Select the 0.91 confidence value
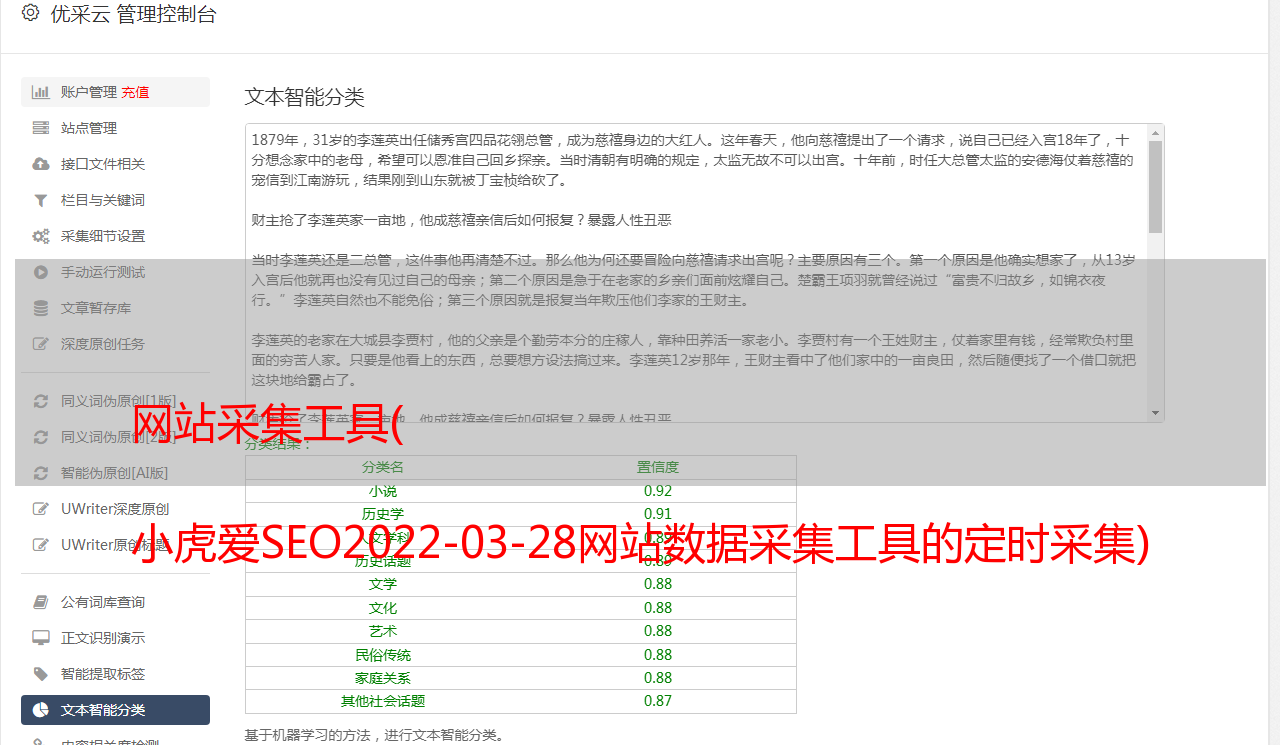Viewport: 1280px width, 745px height. pyautogui.click(x=658, y=514)
